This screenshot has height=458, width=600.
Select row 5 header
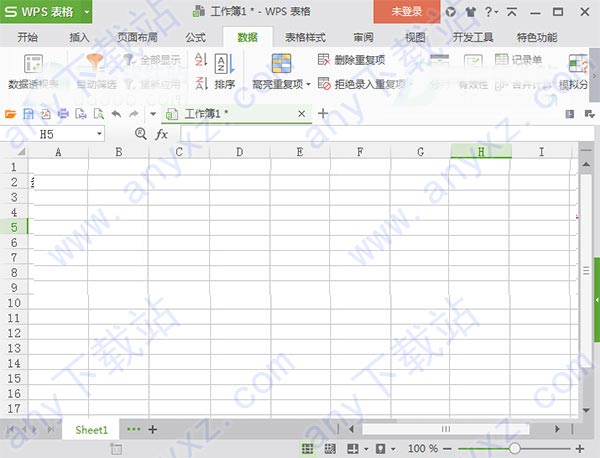coord(14,227)
